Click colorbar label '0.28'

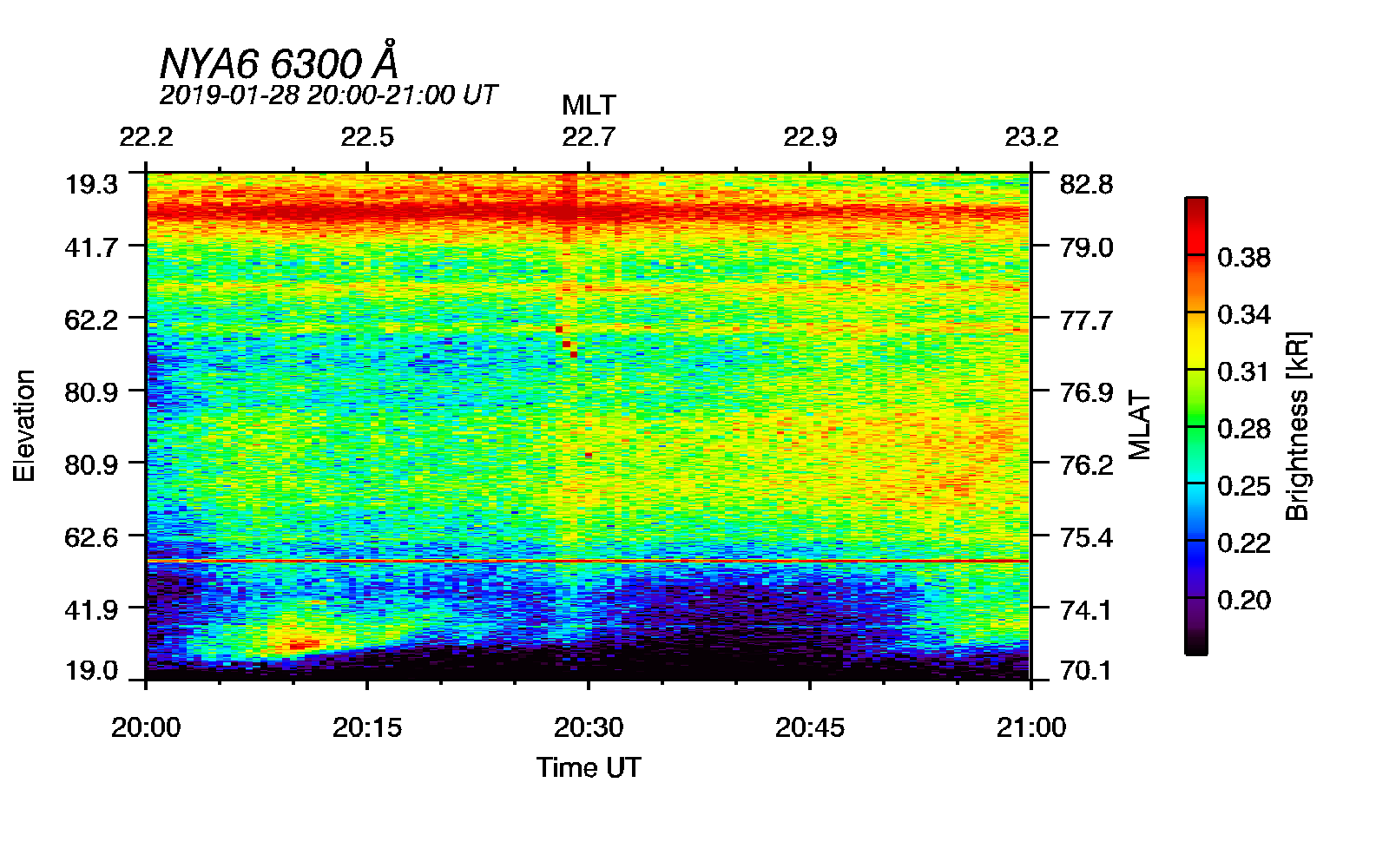1243,429
